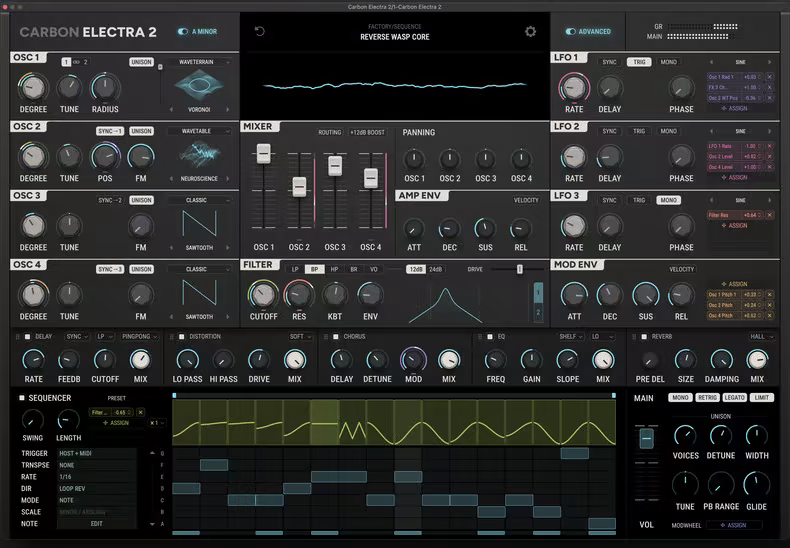Open the reverb HALL type dropdown
This screenshot has height=548, width=790.
pyautogui.click(x=761, y=336)
